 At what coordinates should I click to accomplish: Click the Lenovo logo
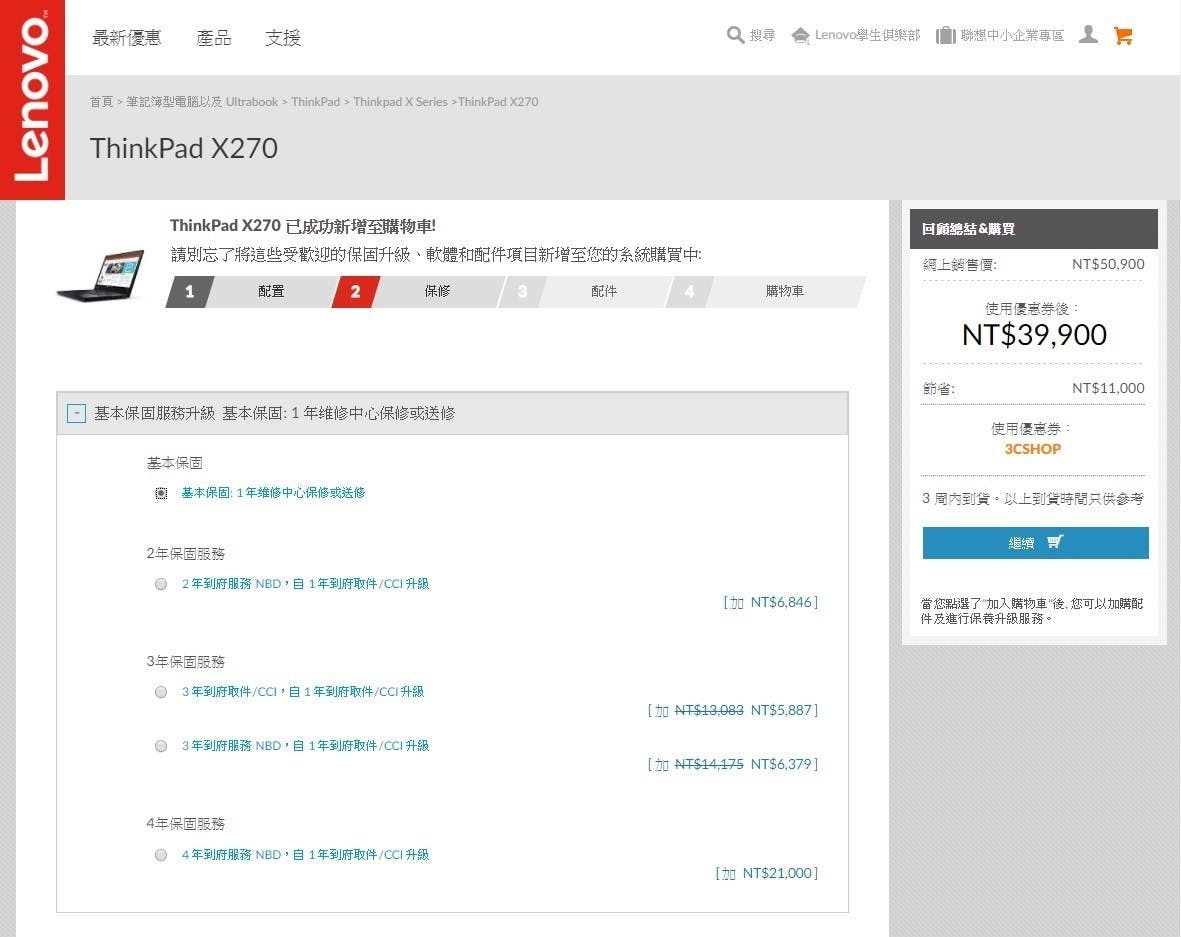pos(32,99)
